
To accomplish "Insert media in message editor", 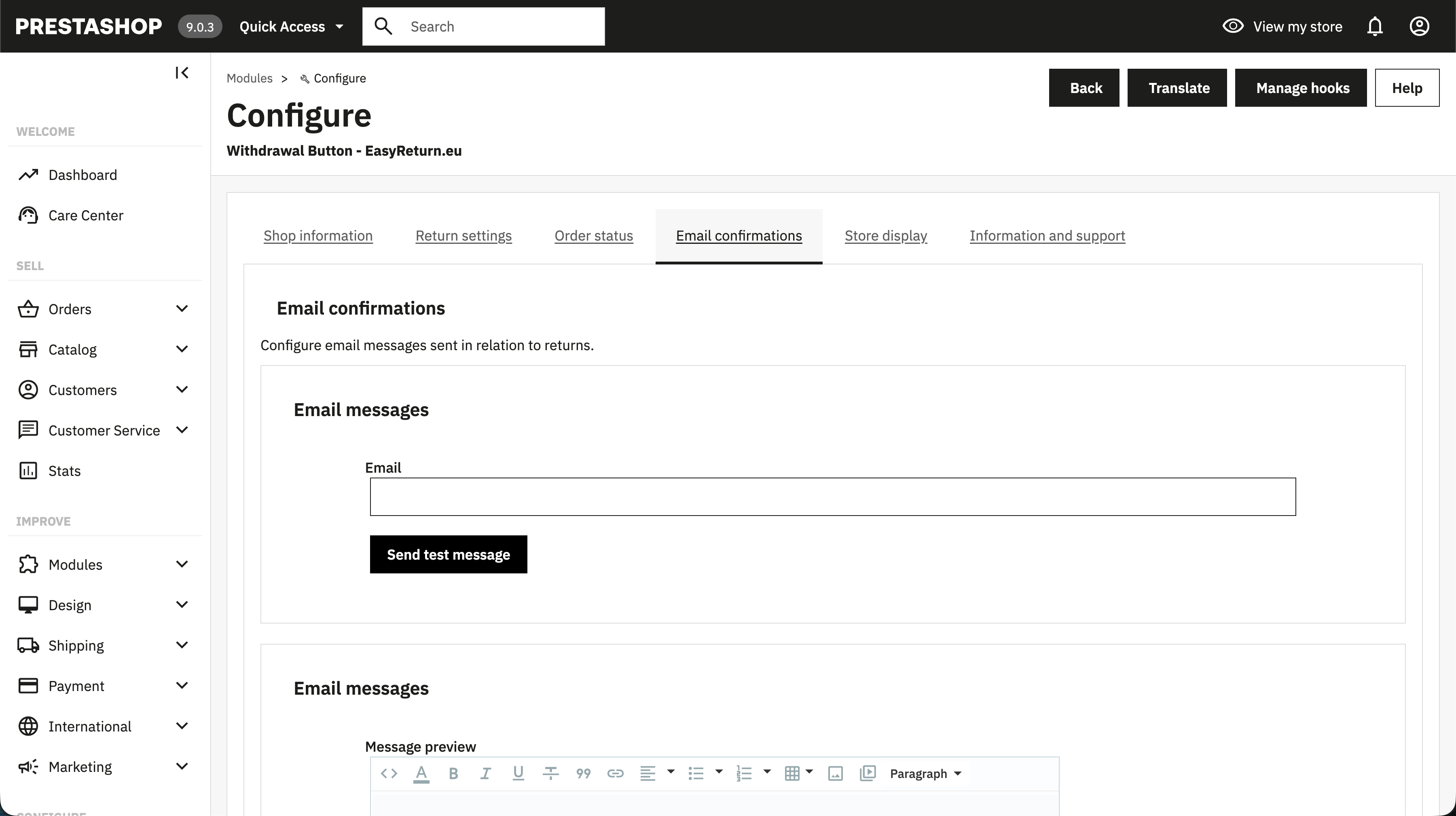I will point(868,773).
